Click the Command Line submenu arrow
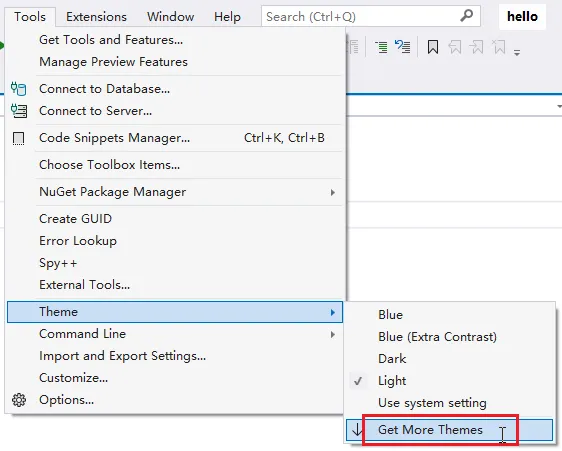 click(x=333, y=335)
